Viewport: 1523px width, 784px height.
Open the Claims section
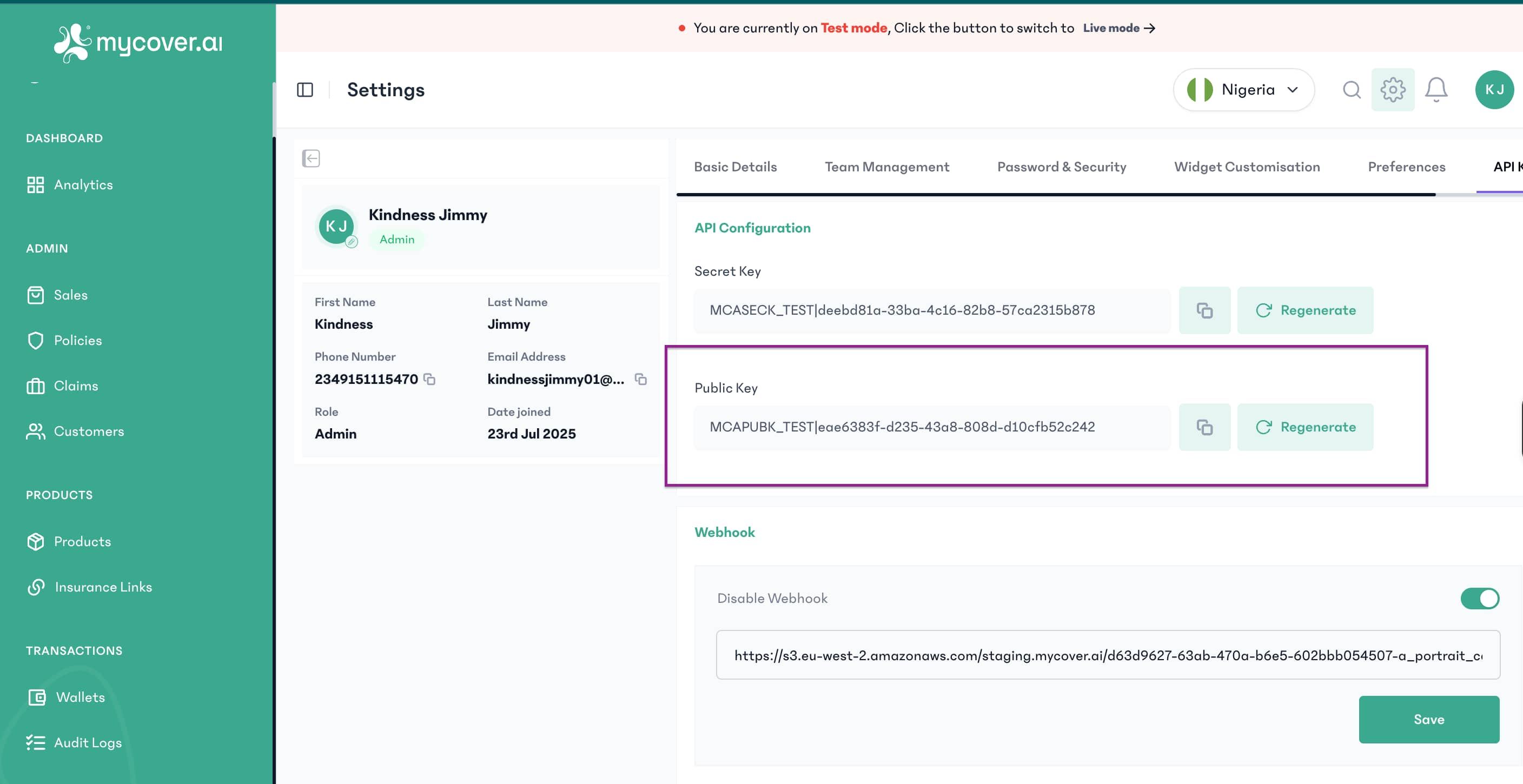76,386
